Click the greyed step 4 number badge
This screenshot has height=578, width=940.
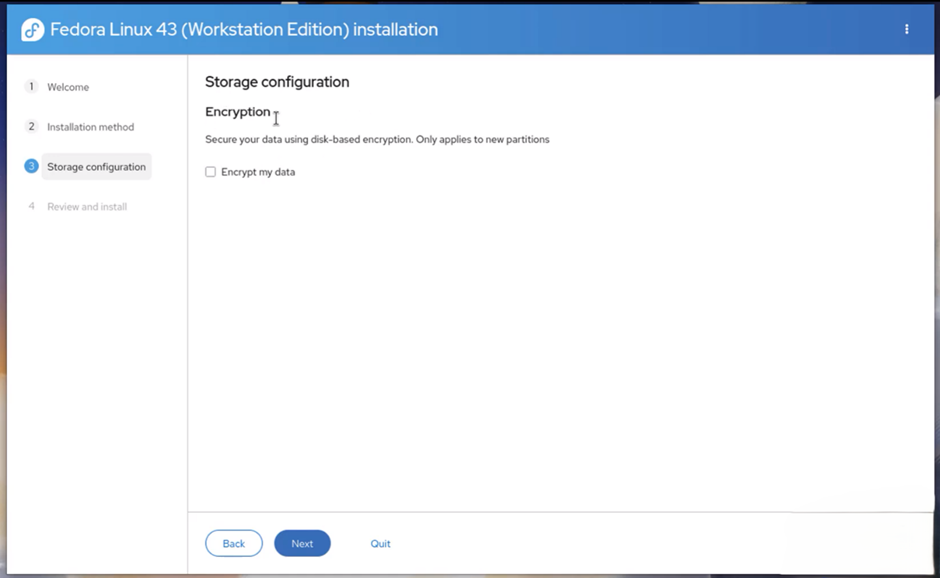pyautogui.click(x=31, y=206)
